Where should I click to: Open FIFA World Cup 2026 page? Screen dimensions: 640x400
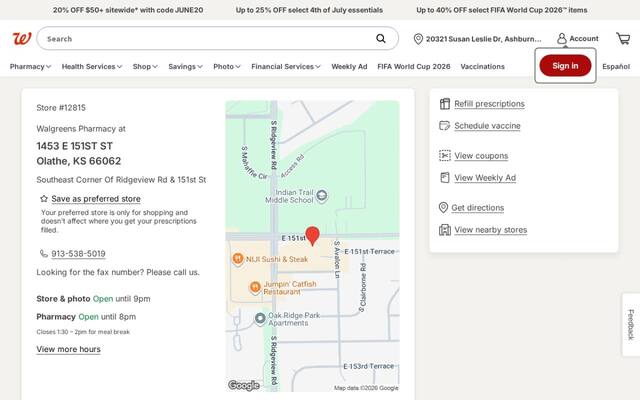click(413, 67)
